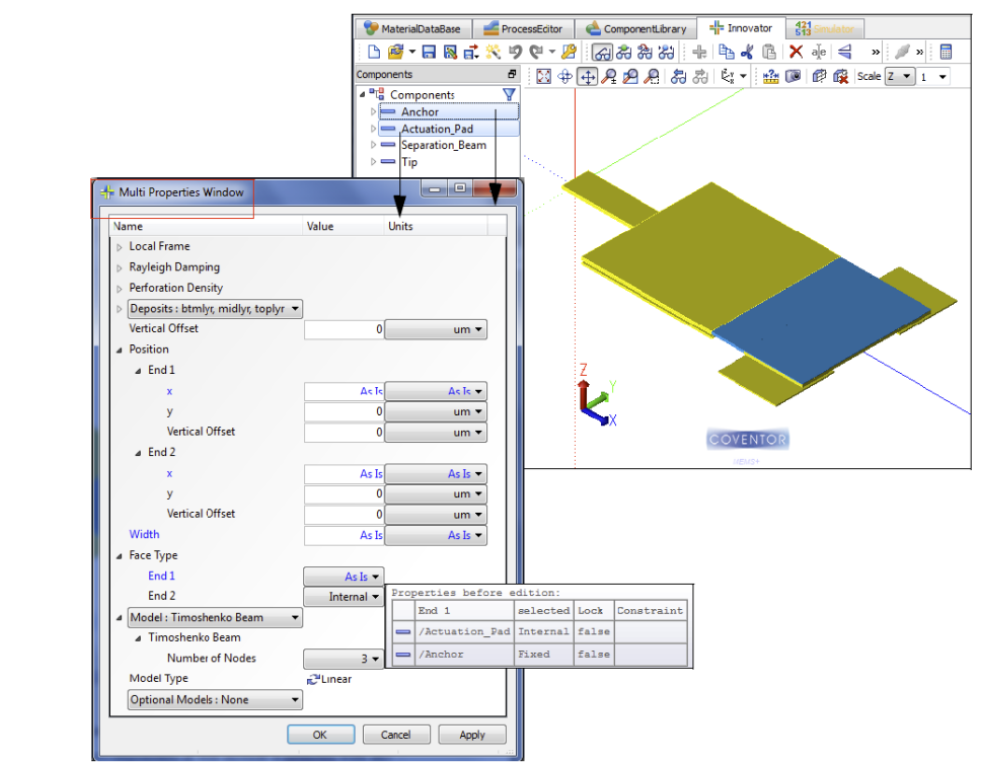Click the End 1 y value field
Image resolution: width=1002 pixels, height=771 pixels.
tap(344, 412)
